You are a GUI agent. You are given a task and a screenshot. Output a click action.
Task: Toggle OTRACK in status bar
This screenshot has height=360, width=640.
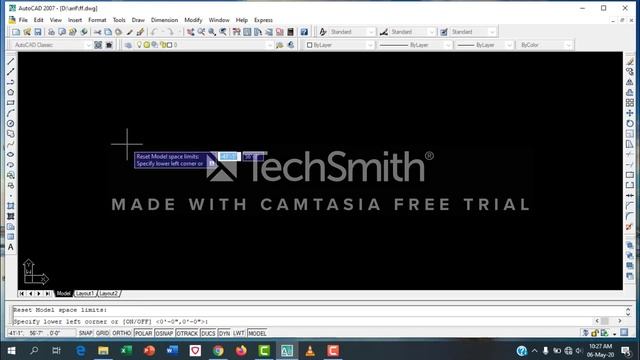[x=187, y=333]
